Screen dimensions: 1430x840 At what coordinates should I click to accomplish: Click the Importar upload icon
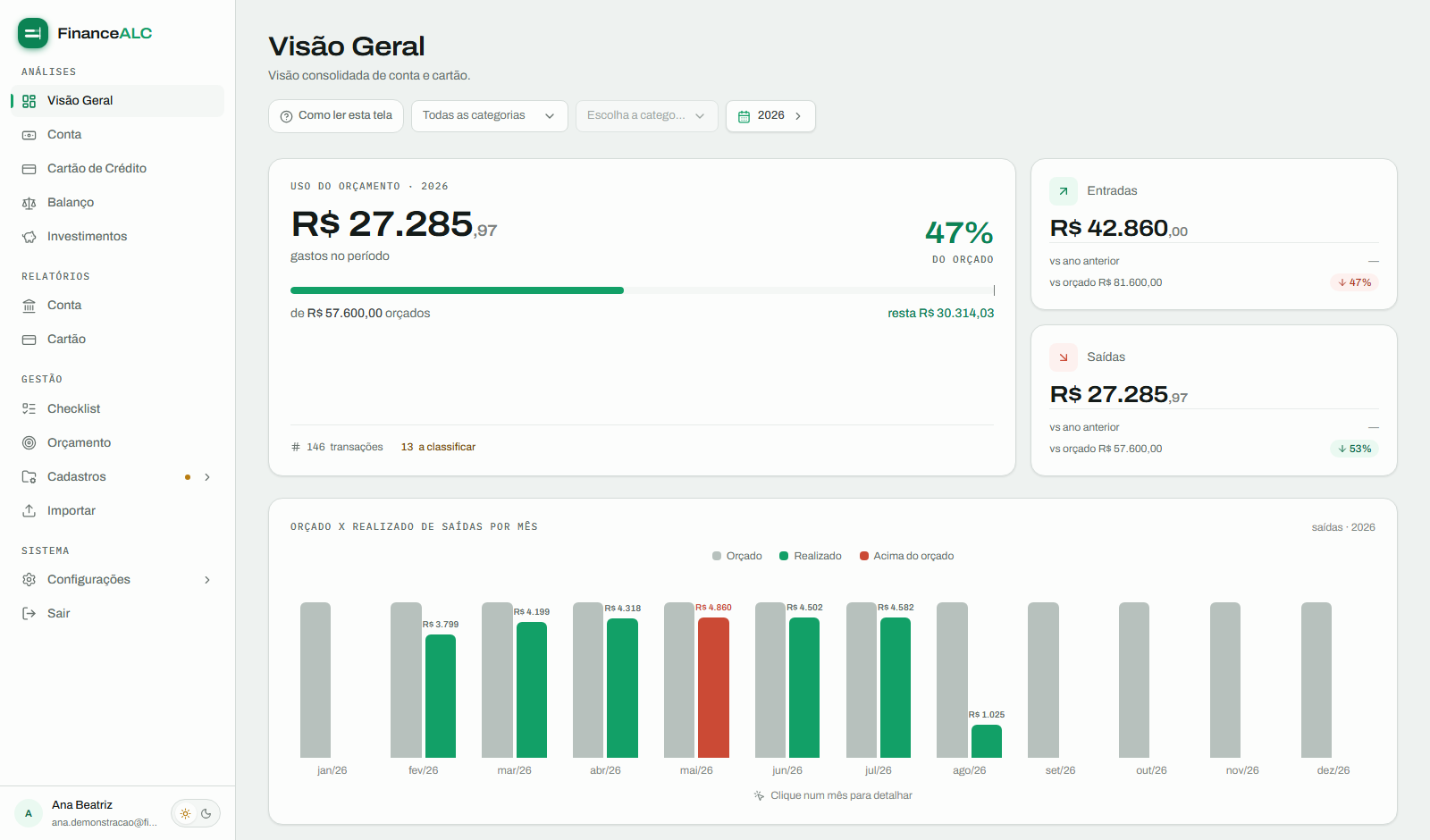click(29, 511)
